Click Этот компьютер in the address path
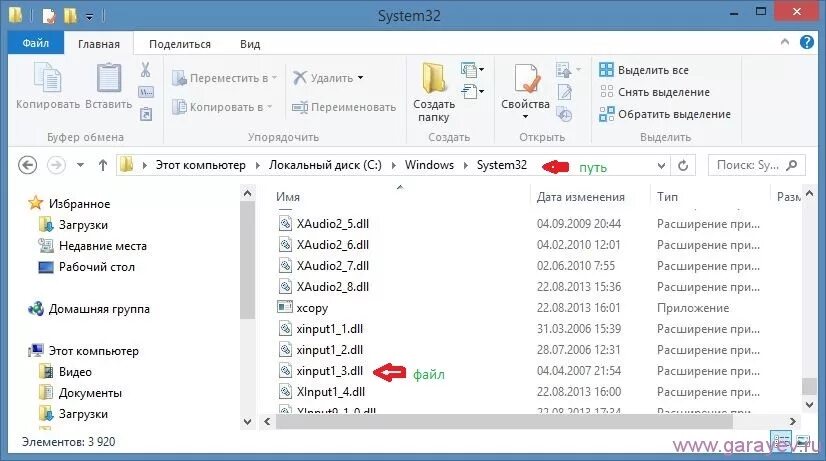Screen dimensions: 826x461 (200, 165)
